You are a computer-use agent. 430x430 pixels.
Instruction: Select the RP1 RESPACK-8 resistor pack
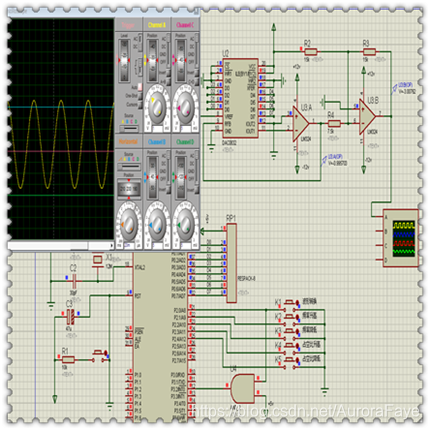tap(232, 263)
